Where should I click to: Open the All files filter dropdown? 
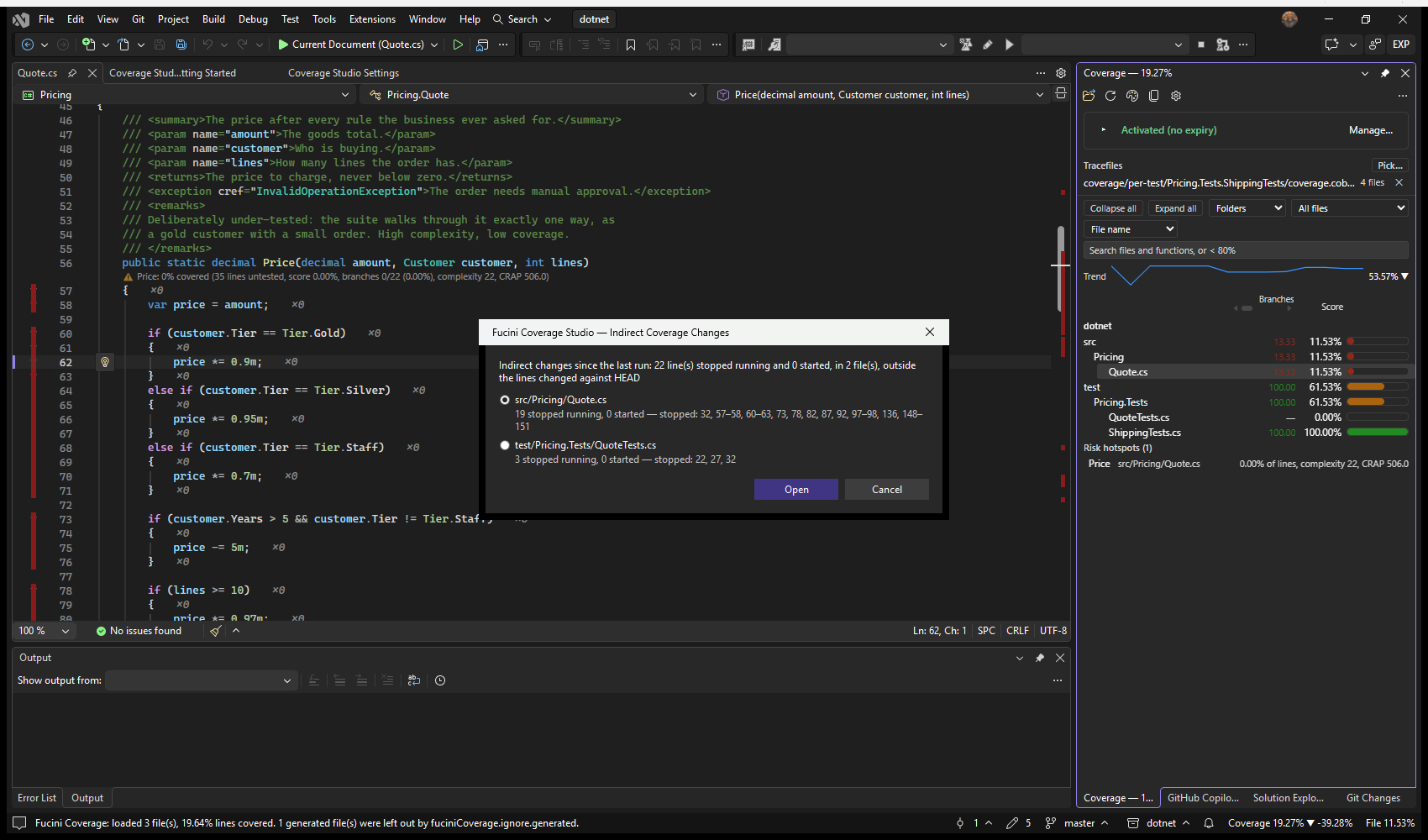pyautogui.click(x=1350, y=208)
